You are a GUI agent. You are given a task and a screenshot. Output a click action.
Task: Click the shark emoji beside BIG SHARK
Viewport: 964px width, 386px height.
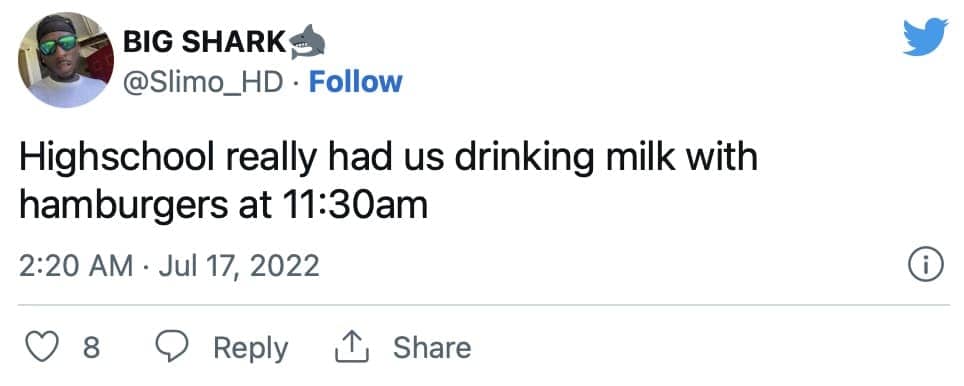307,42
